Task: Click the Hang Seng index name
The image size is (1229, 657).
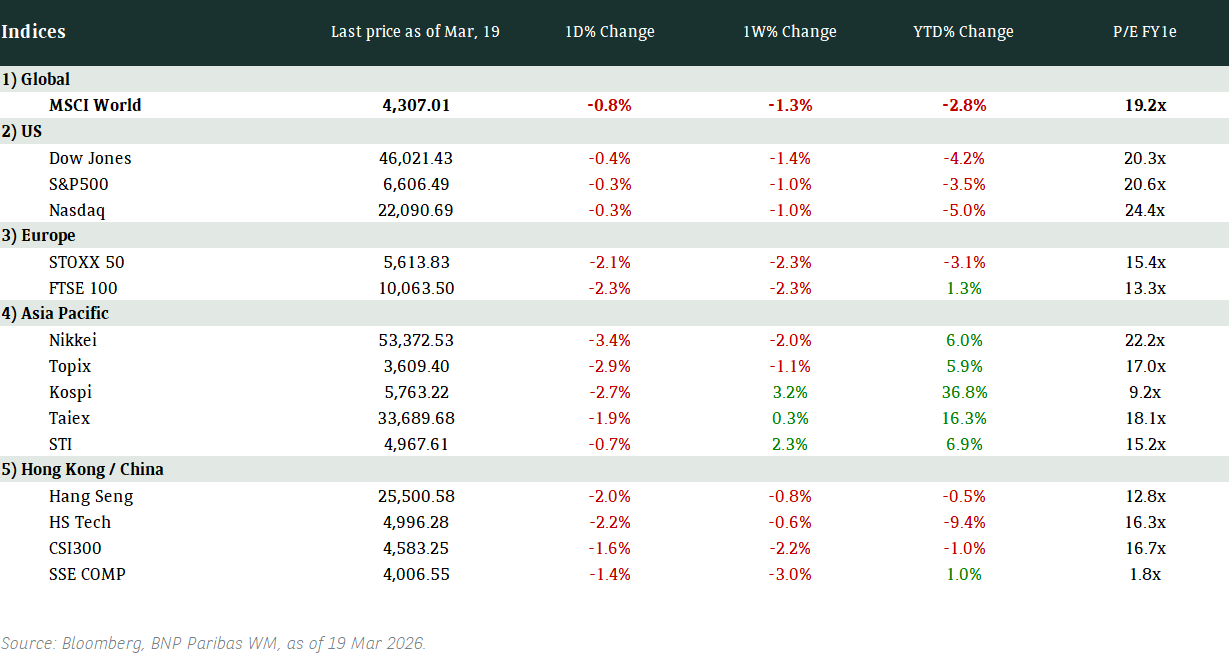Action: coord(91,496)
